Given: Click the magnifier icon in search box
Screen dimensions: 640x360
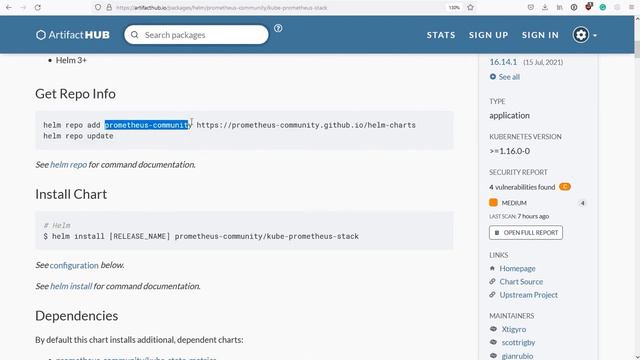Looking at the screenshot, I should [x=135, y=35].
